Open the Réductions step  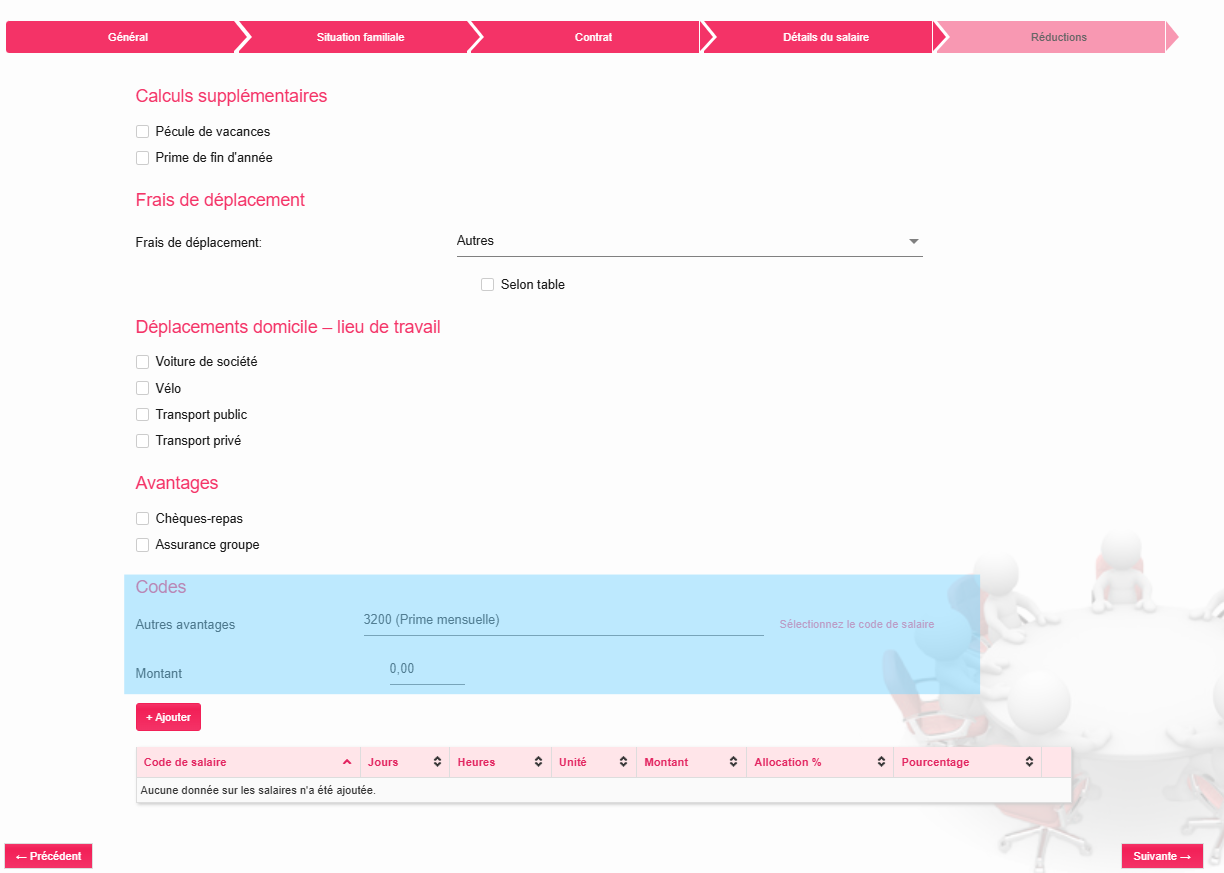1058,37
